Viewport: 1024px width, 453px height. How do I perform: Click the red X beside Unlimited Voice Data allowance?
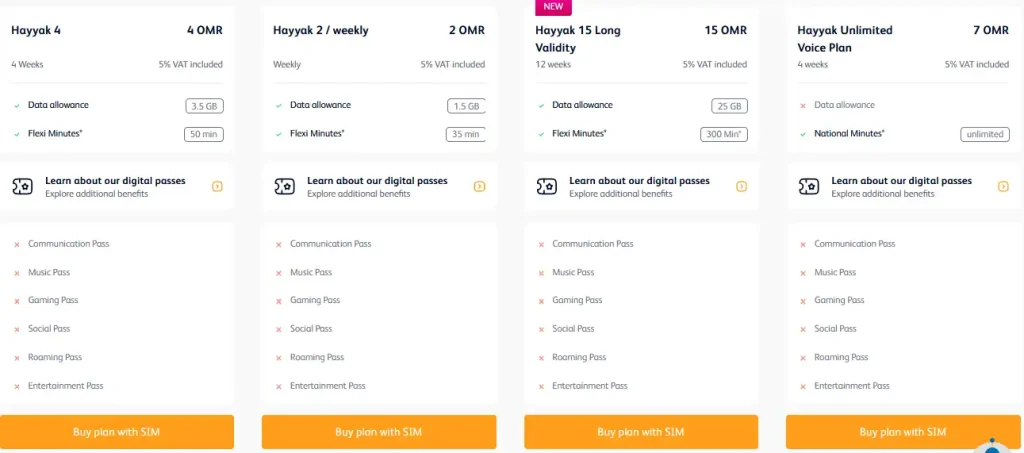(803, 105)
